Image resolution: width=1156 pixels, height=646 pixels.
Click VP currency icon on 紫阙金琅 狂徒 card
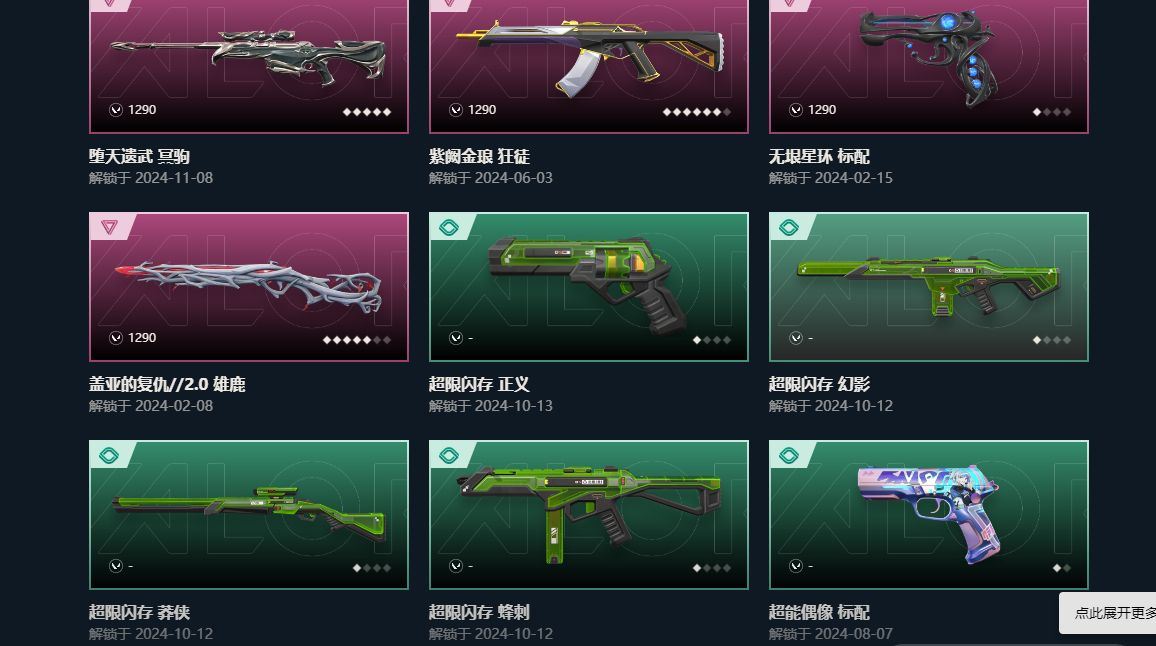click(x=456, y=110)
